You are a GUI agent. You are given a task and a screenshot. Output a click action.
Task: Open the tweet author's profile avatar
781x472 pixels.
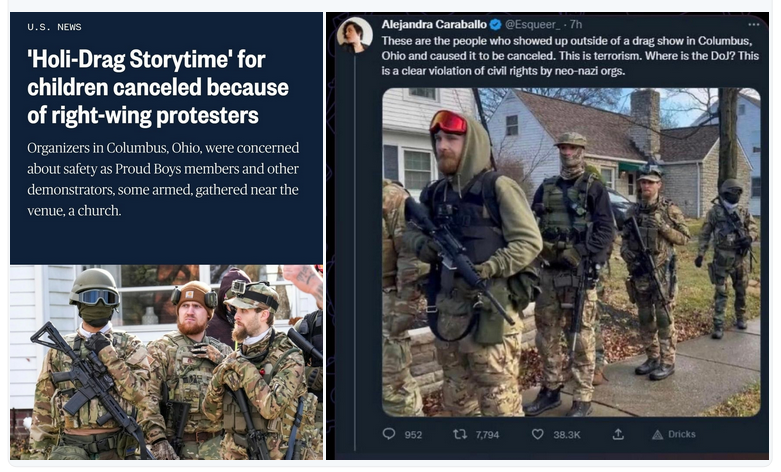pyautogui.click(x=355, y=35)
